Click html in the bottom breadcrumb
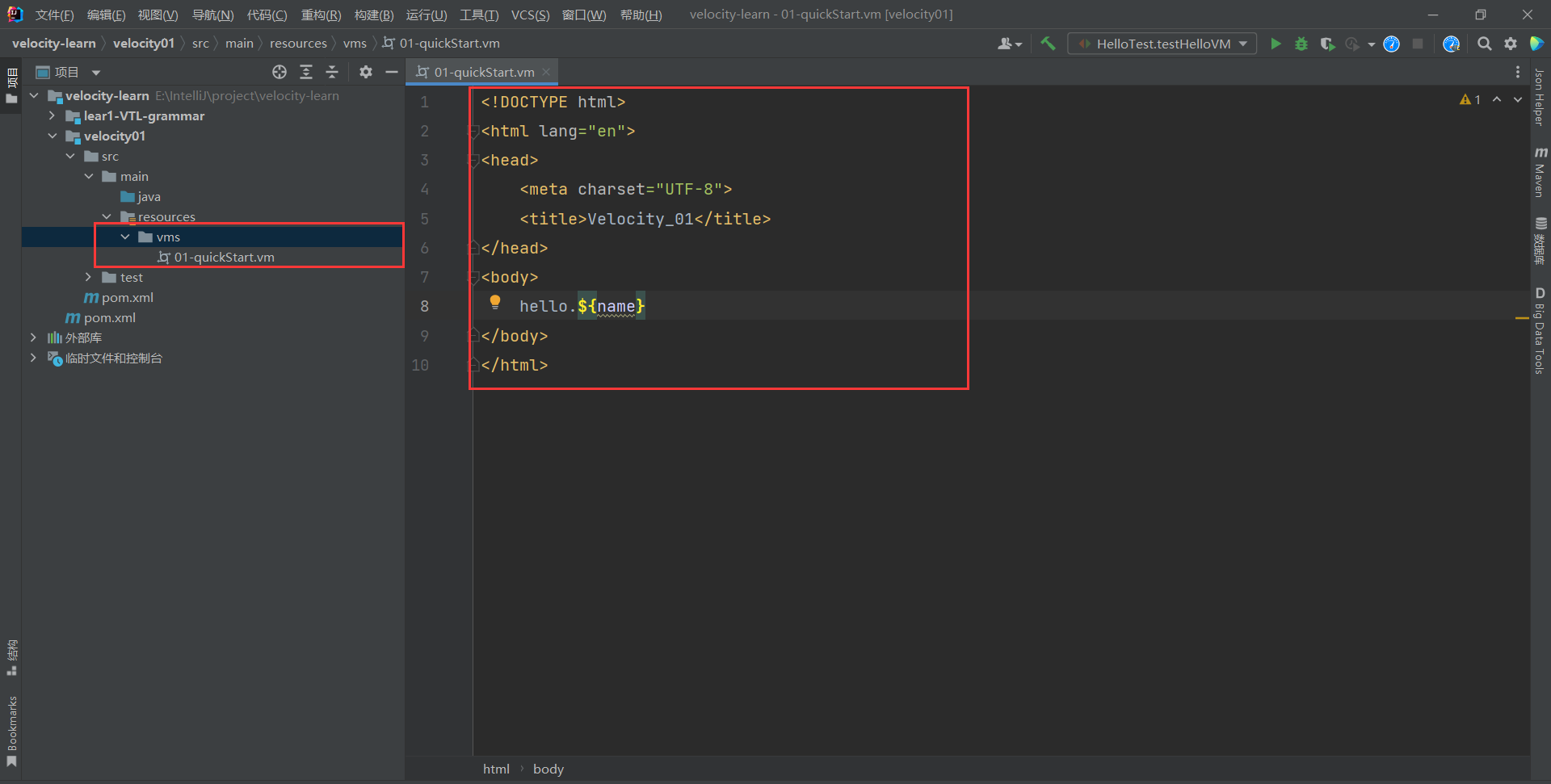 (x=496, y=769)
